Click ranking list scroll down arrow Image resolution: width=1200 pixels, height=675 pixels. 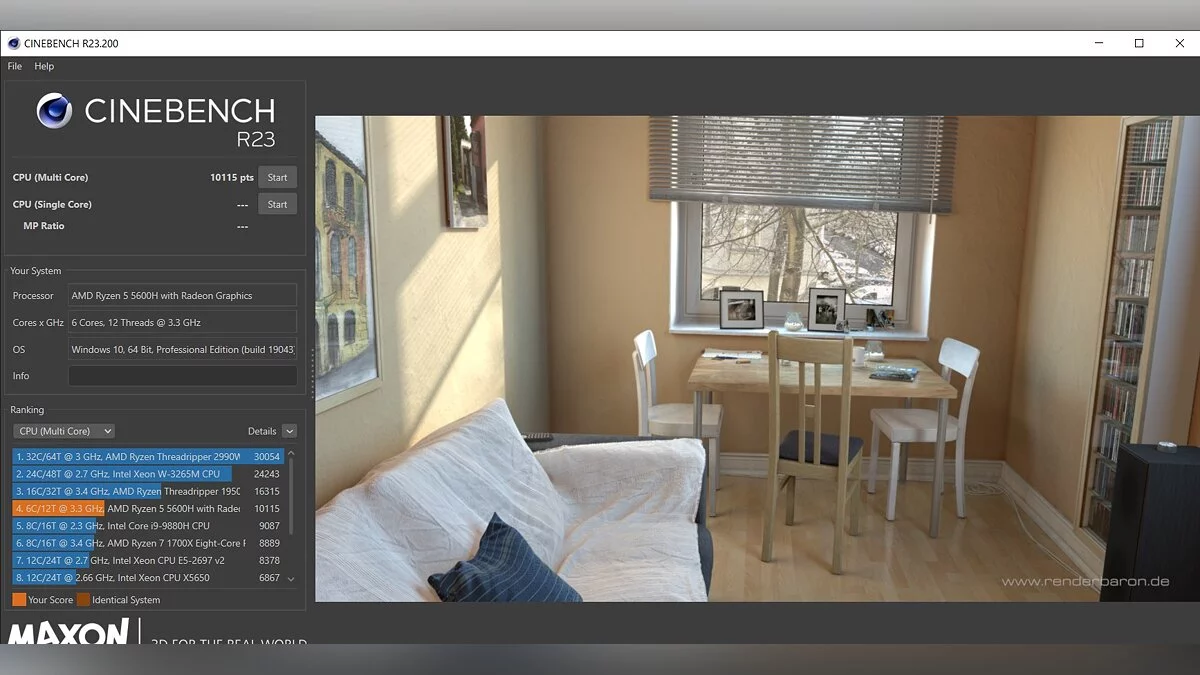pos(291,579)
